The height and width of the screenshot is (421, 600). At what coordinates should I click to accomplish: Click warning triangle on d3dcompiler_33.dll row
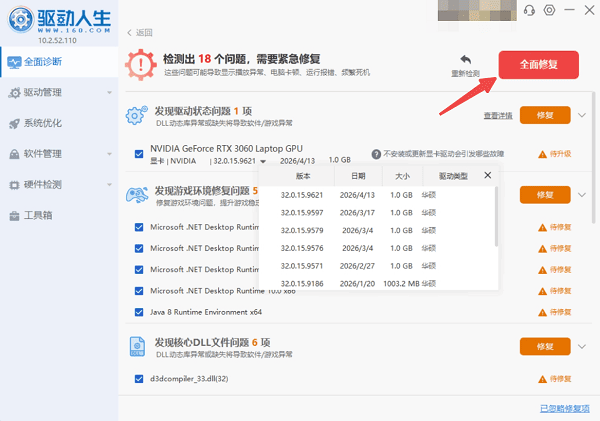pyautogui.click(x=542, y=379)
